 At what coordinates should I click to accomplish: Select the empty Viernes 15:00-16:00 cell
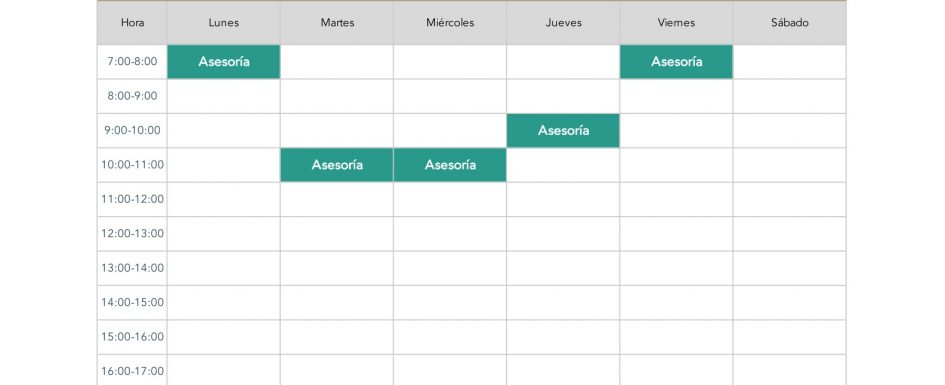pyautogui.click(x=676, y=336)
